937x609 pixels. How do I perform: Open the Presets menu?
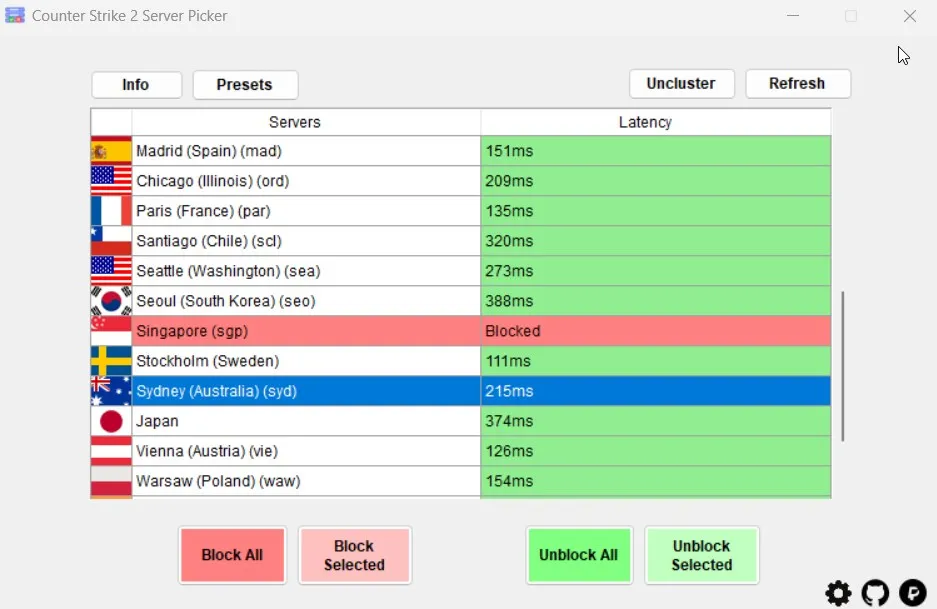tap(245, 85)
